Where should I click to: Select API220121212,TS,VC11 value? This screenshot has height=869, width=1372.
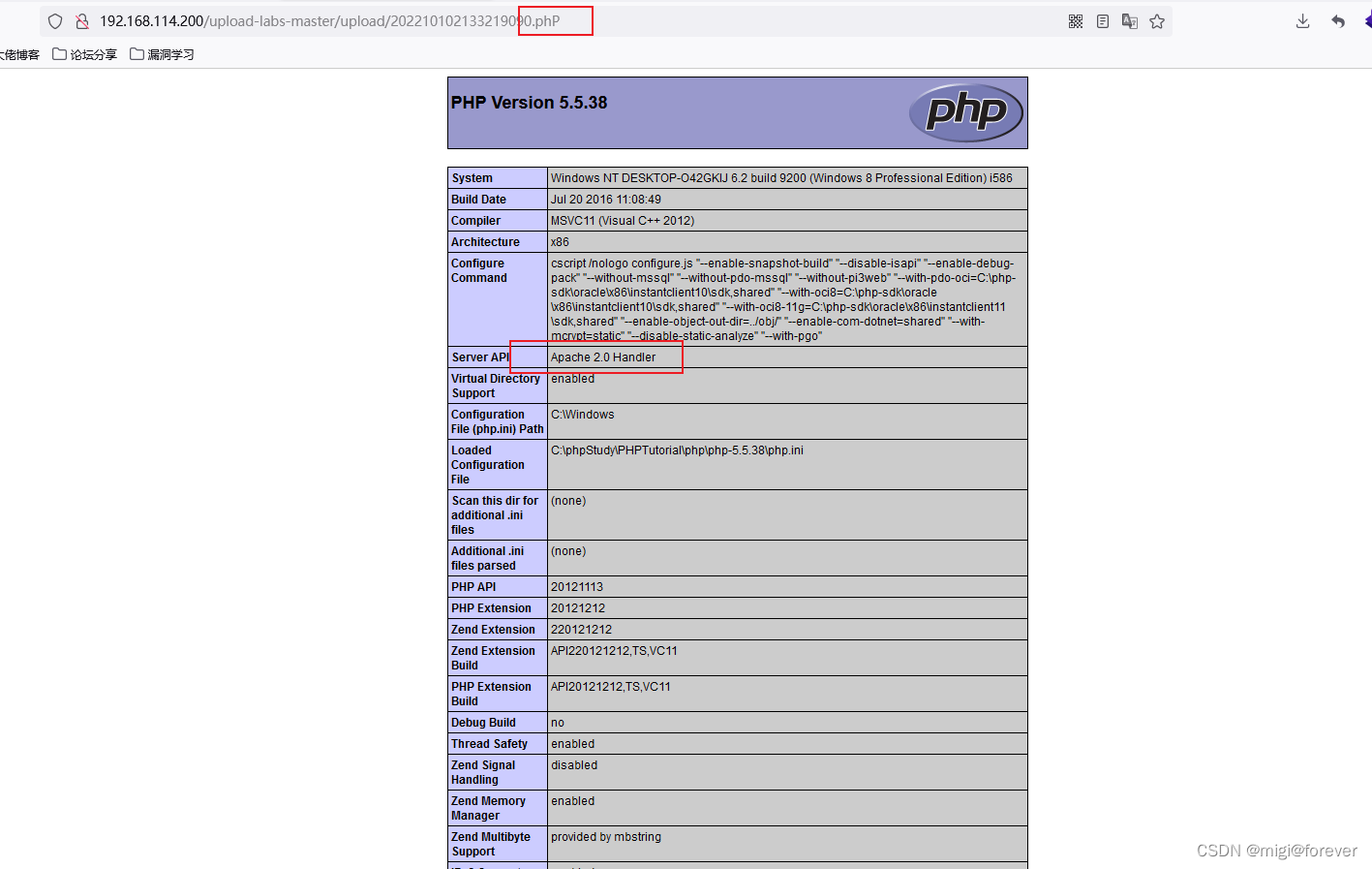pos(614,651)
